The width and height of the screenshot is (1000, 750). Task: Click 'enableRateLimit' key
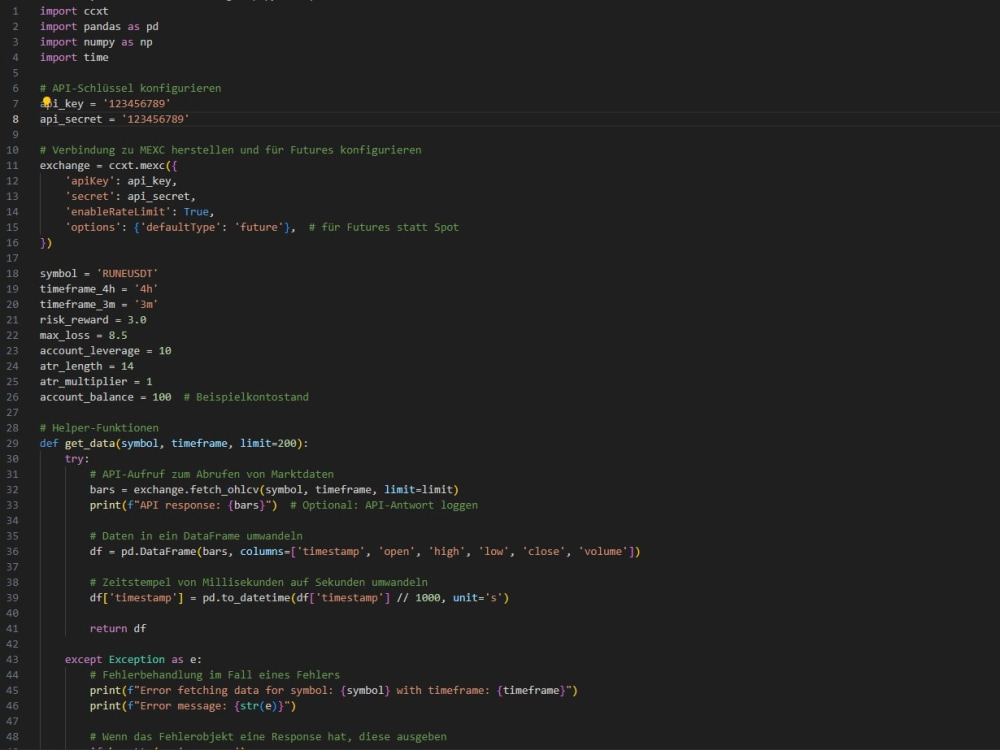(x=118, y=212)
